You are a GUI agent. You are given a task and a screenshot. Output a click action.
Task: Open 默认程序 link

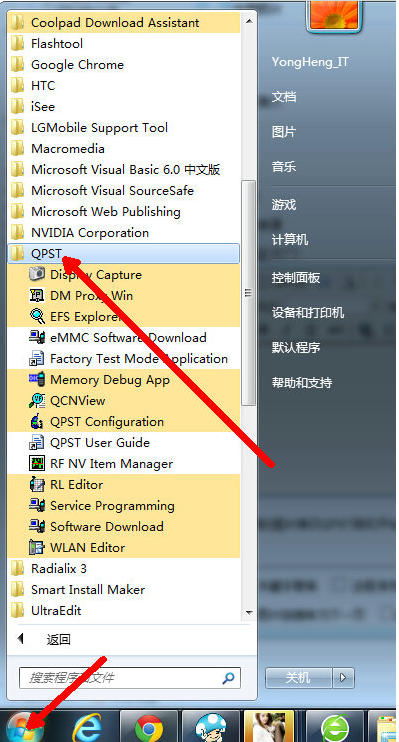[296, 348]
